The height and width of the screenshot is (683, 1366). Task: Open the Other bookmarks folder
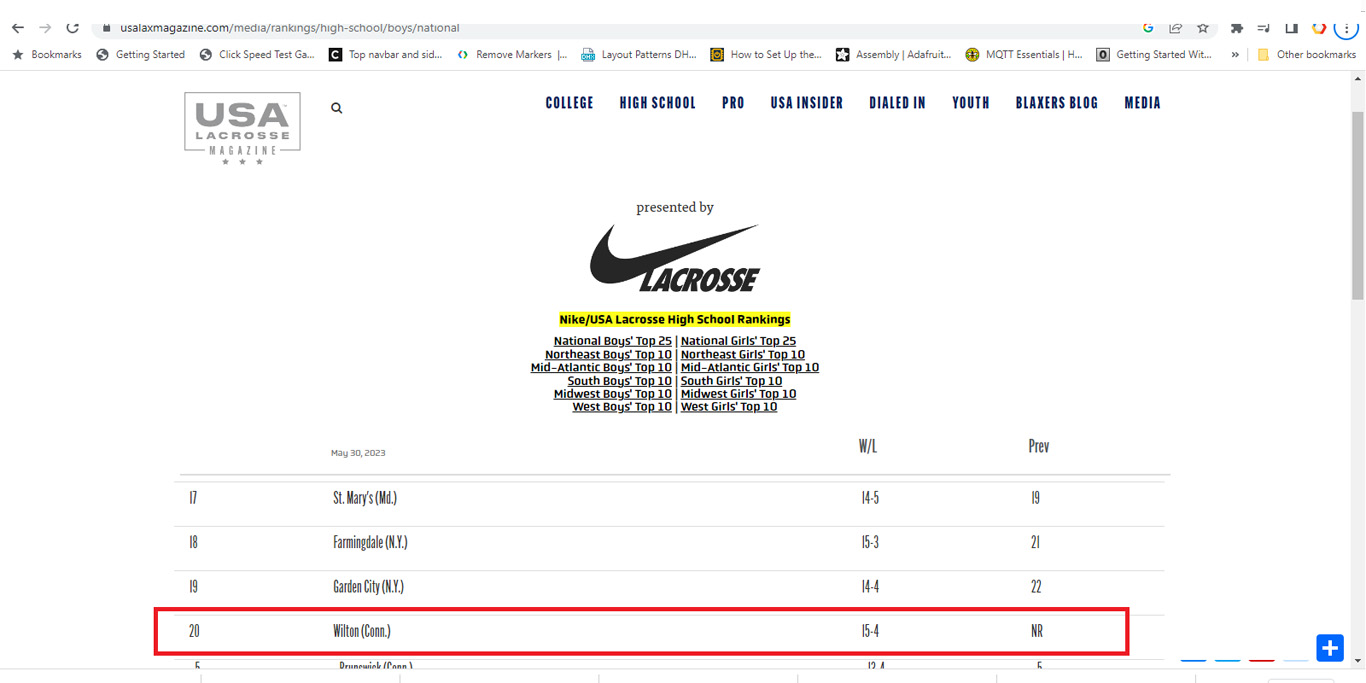(x=1307, y=55)
